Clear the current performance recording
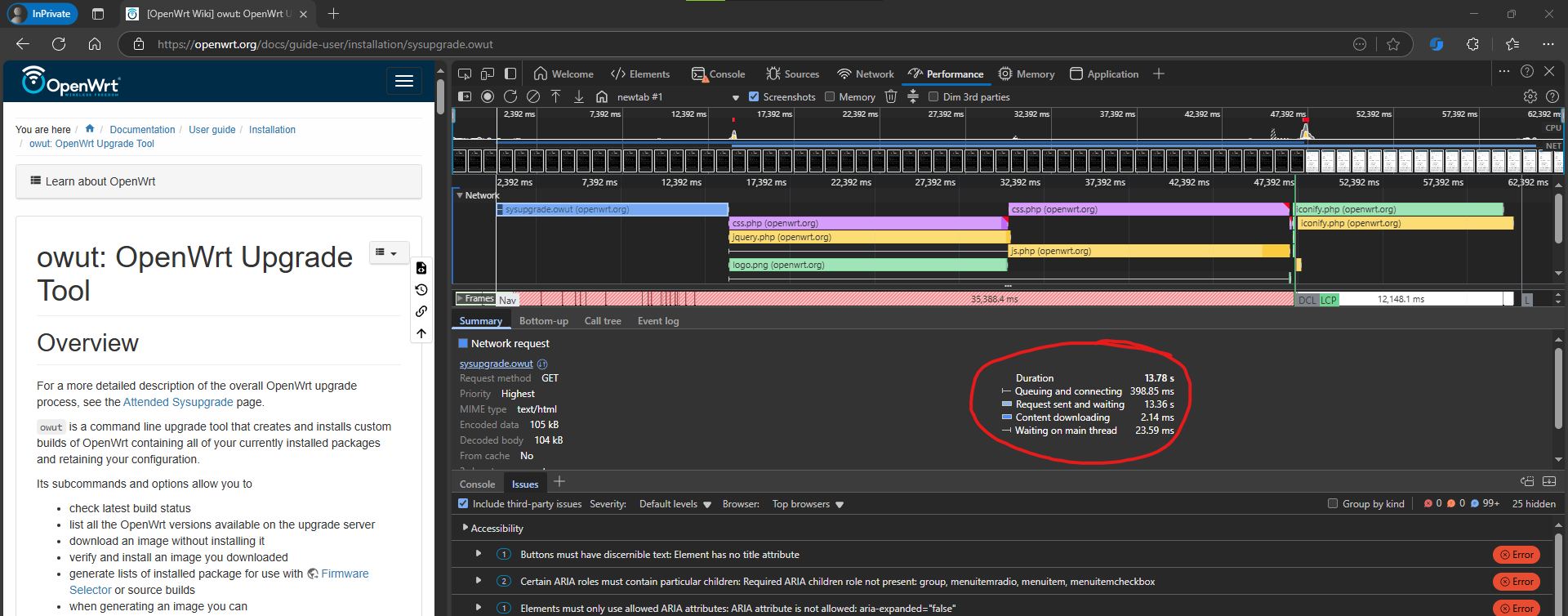This screenshot has height=616, width=1568. pyautogui.click(x=533, y=96)
